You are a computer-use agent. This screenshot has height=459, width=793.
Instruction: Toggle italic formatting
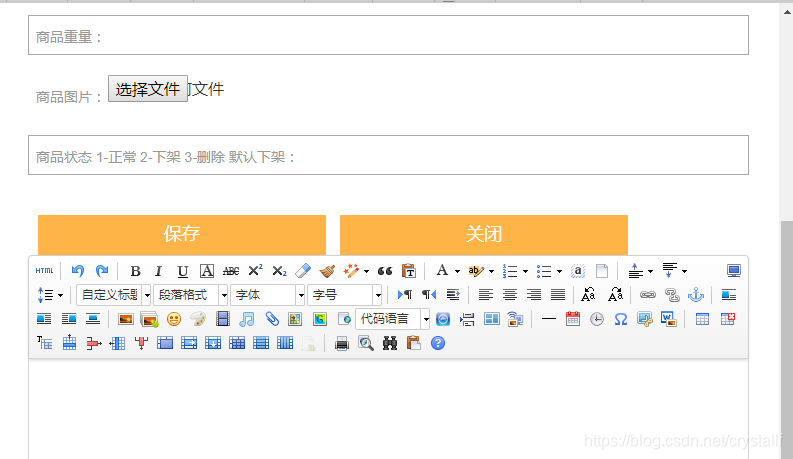158,271
